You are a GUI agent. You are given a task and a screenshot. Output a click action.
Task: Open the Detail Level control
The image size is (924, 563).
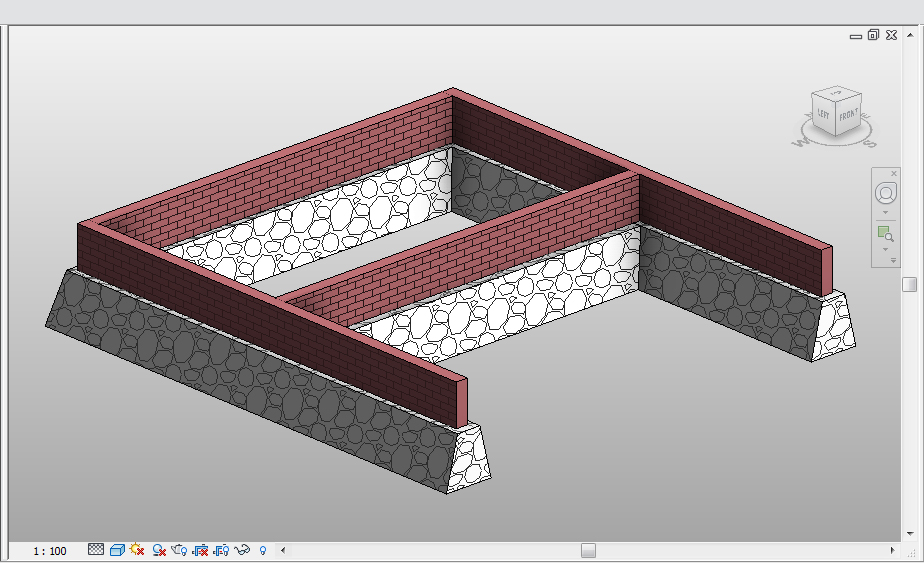pos(96,549)
